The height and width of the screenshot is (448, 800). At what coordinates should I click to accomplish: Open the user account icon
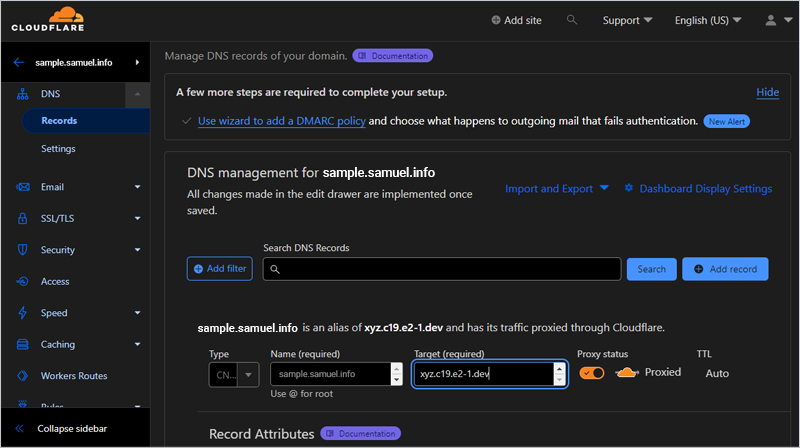[x=770, y=20]
